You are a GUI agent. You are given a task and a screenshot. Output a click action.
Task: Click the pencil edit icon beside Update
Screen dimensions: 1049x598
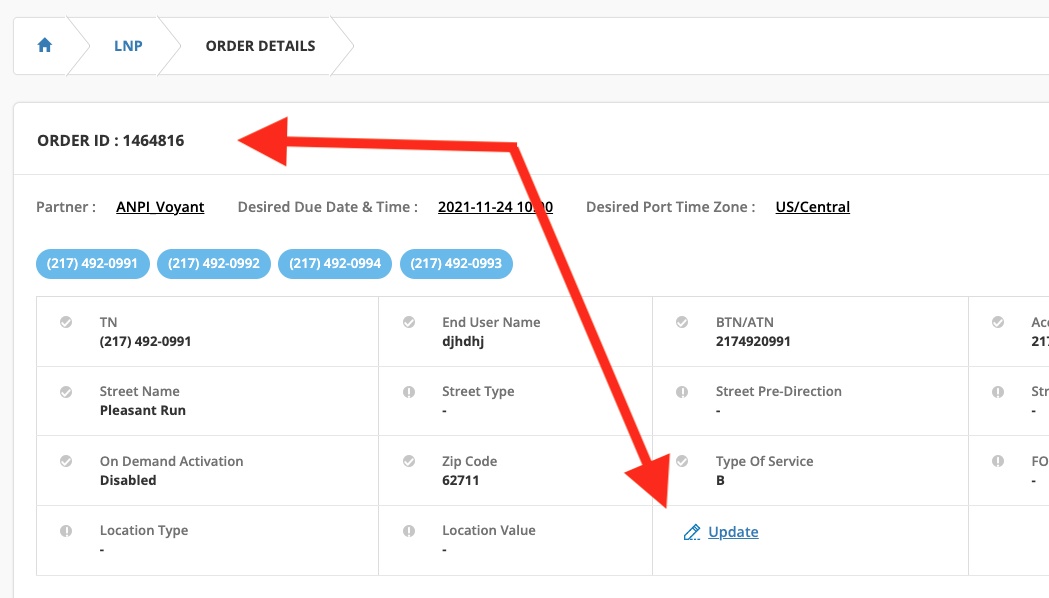(691, 533)
